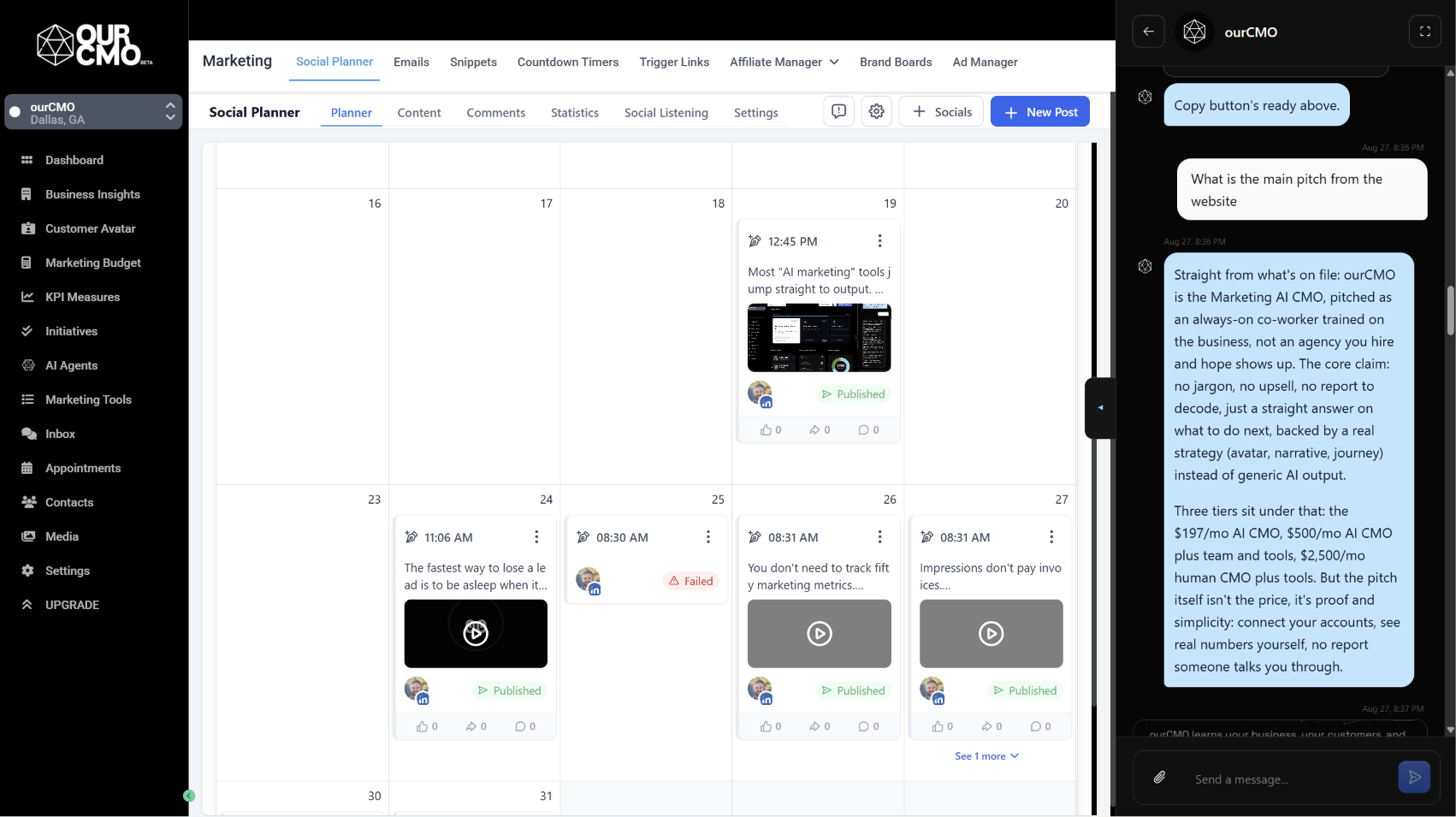Open the ourCMO Dallas, GA account switcher
1456x817 pixels.
(x=94, y=112)
